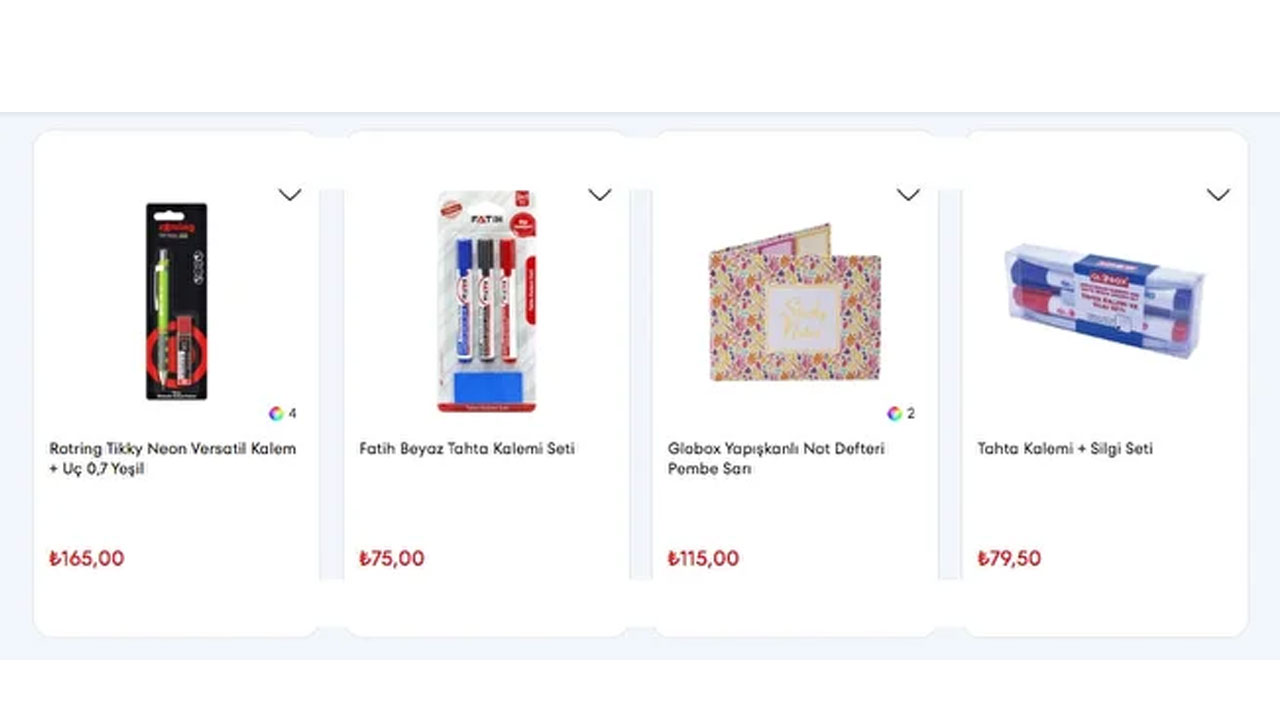Open Rotring Tikky Neon pencil product image
Image resolution: width=1280 pixels, height=720 pixels.
(x=176, y=301)
